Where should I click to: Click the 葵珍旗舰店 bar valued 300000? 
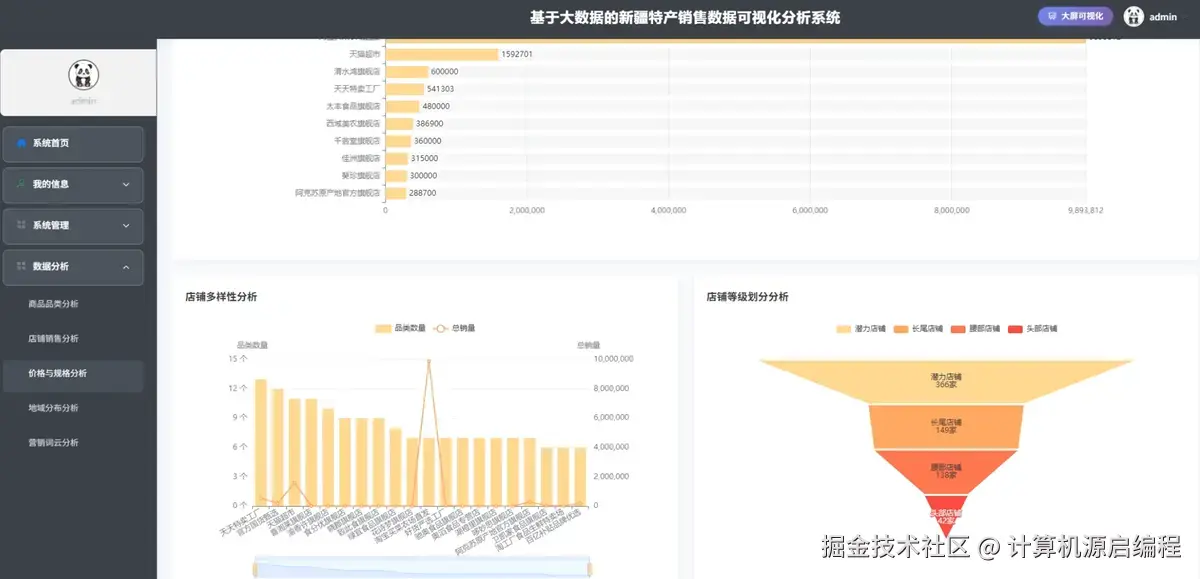[396, 176]
